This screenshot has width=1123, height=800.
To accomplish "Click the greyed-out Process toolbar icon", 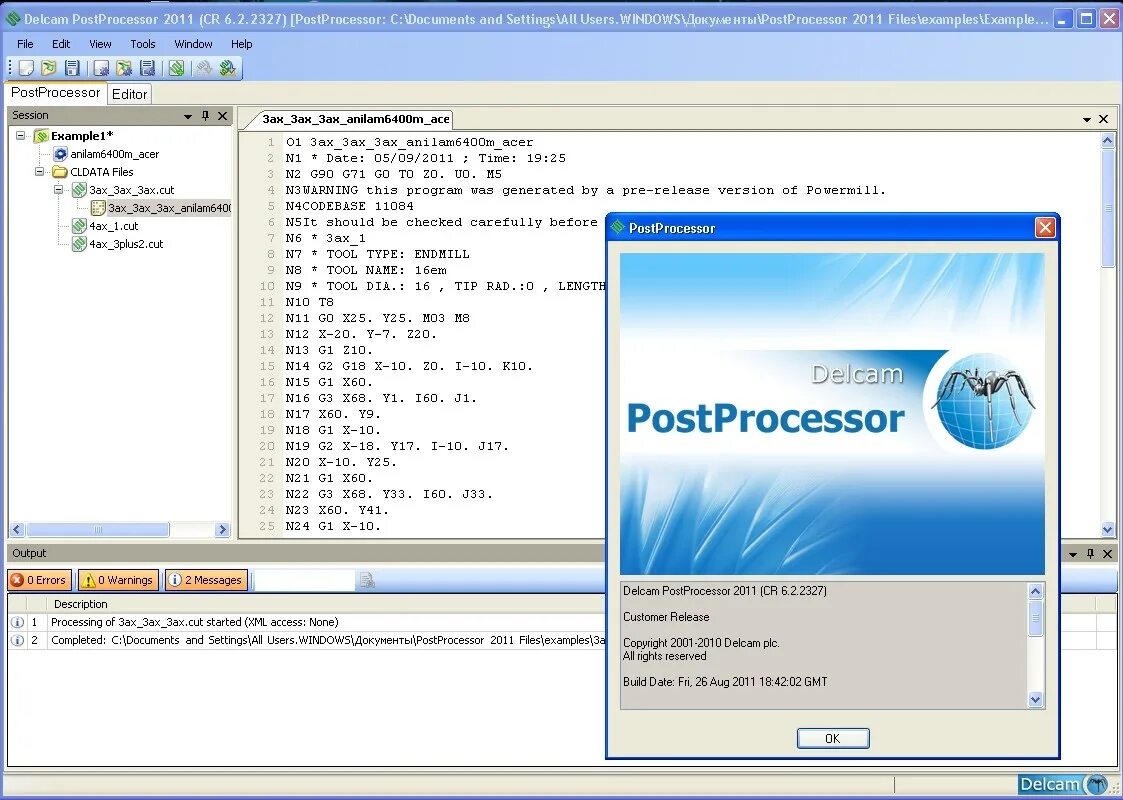I will (205, 68).
